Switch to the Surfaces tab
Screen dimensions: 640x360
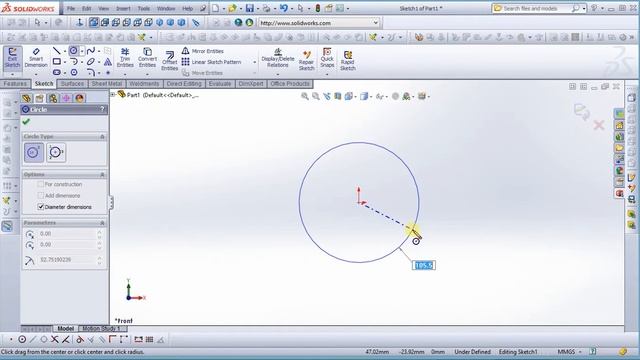point(72,84)
